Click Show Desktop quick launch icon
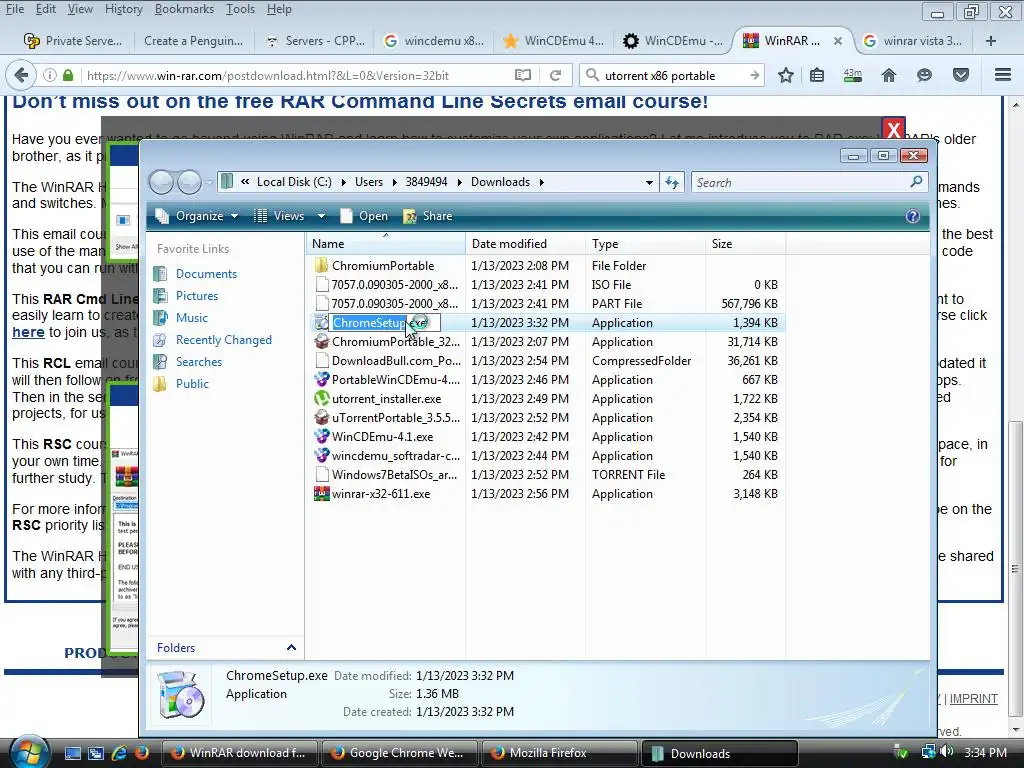The height and width of the screenshot is (768, 1024). 72,753
